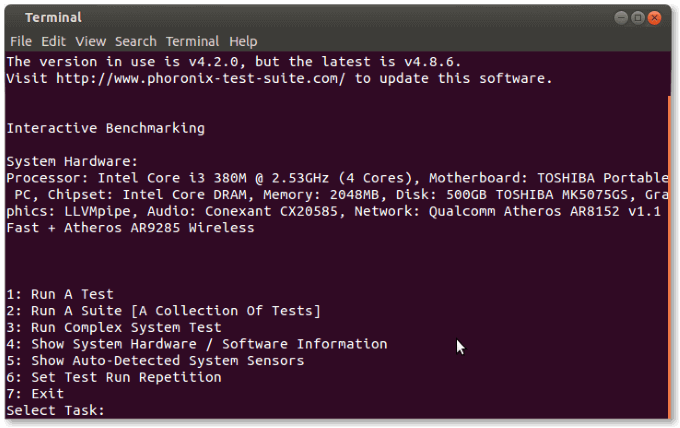Click the phoronix-test-suite.com URL
680x428 pixels.
tap(195, 78)
